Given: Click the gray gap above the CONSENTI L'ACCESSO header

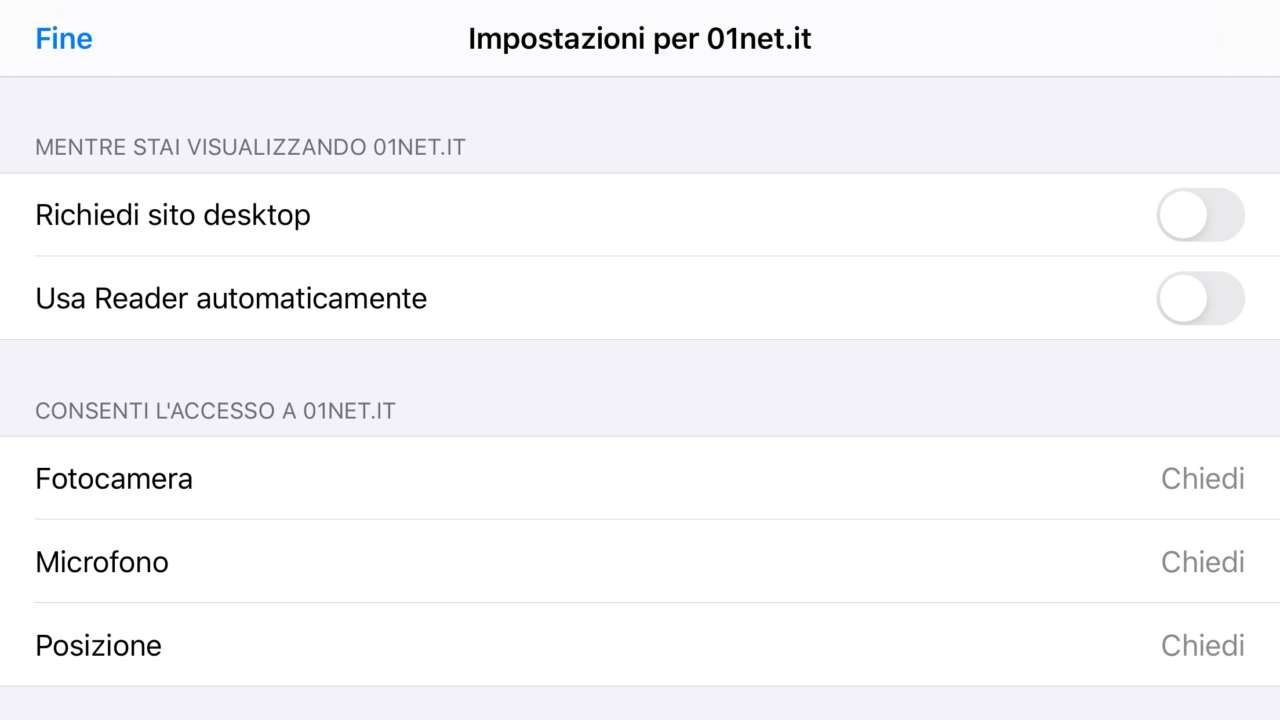Looking at the screenshot, I should tap(640, 365).
